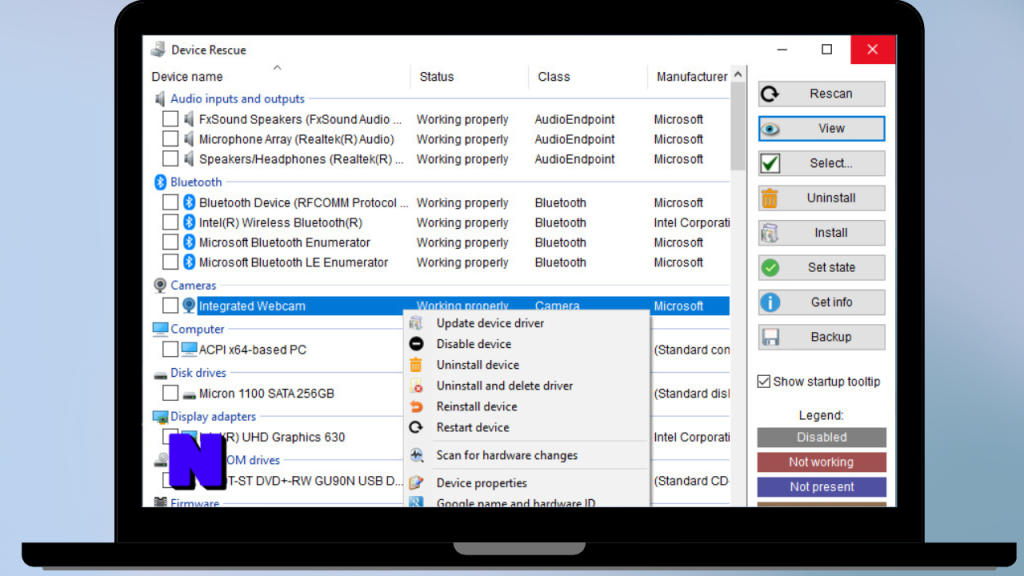
Task: Choose Uninstall device from context menu
Action: coord(526,364)
